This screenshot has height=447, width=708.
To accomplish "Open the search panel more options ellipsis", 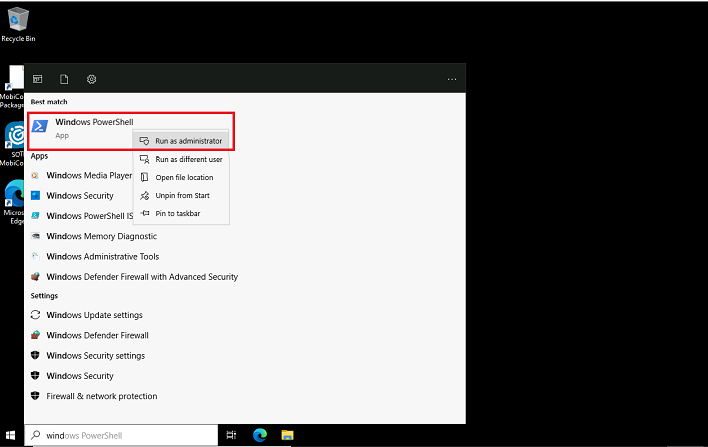I will (452, 79).
